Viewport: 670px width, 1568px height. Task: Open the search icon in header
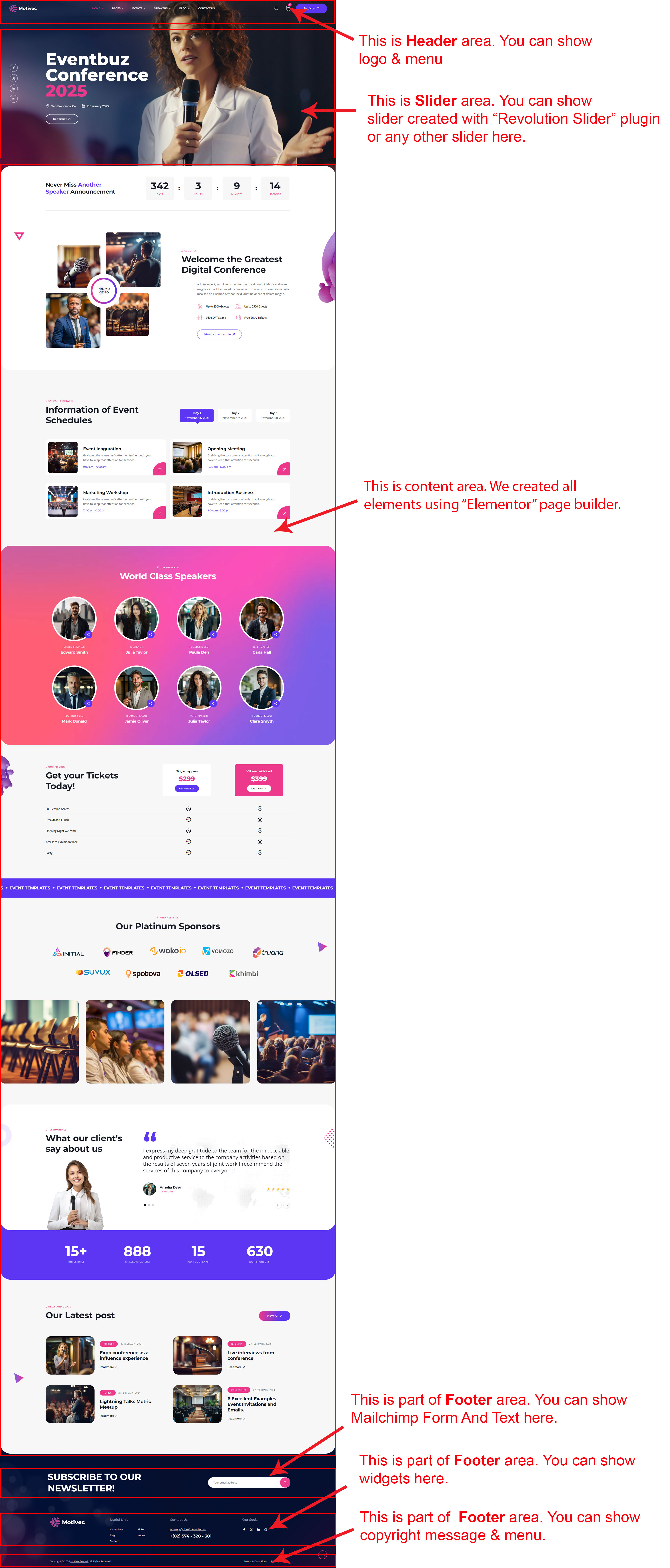coord(276,9)
